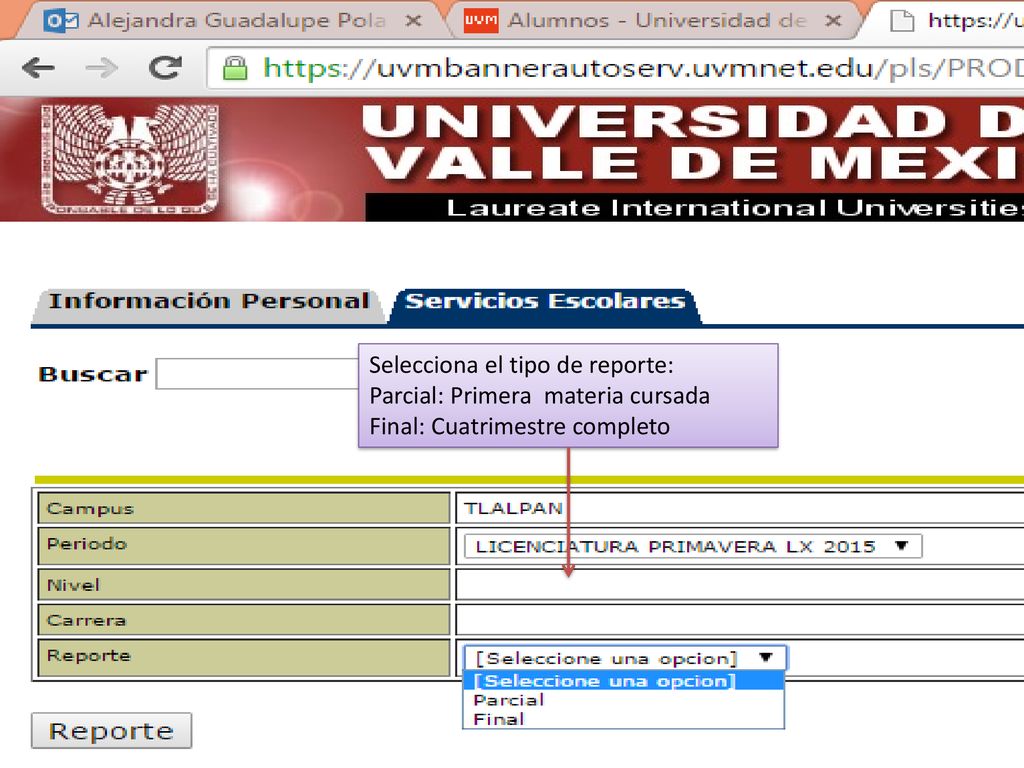
Task: Click the Periodo row label
Action: click(x=244, y=546)
